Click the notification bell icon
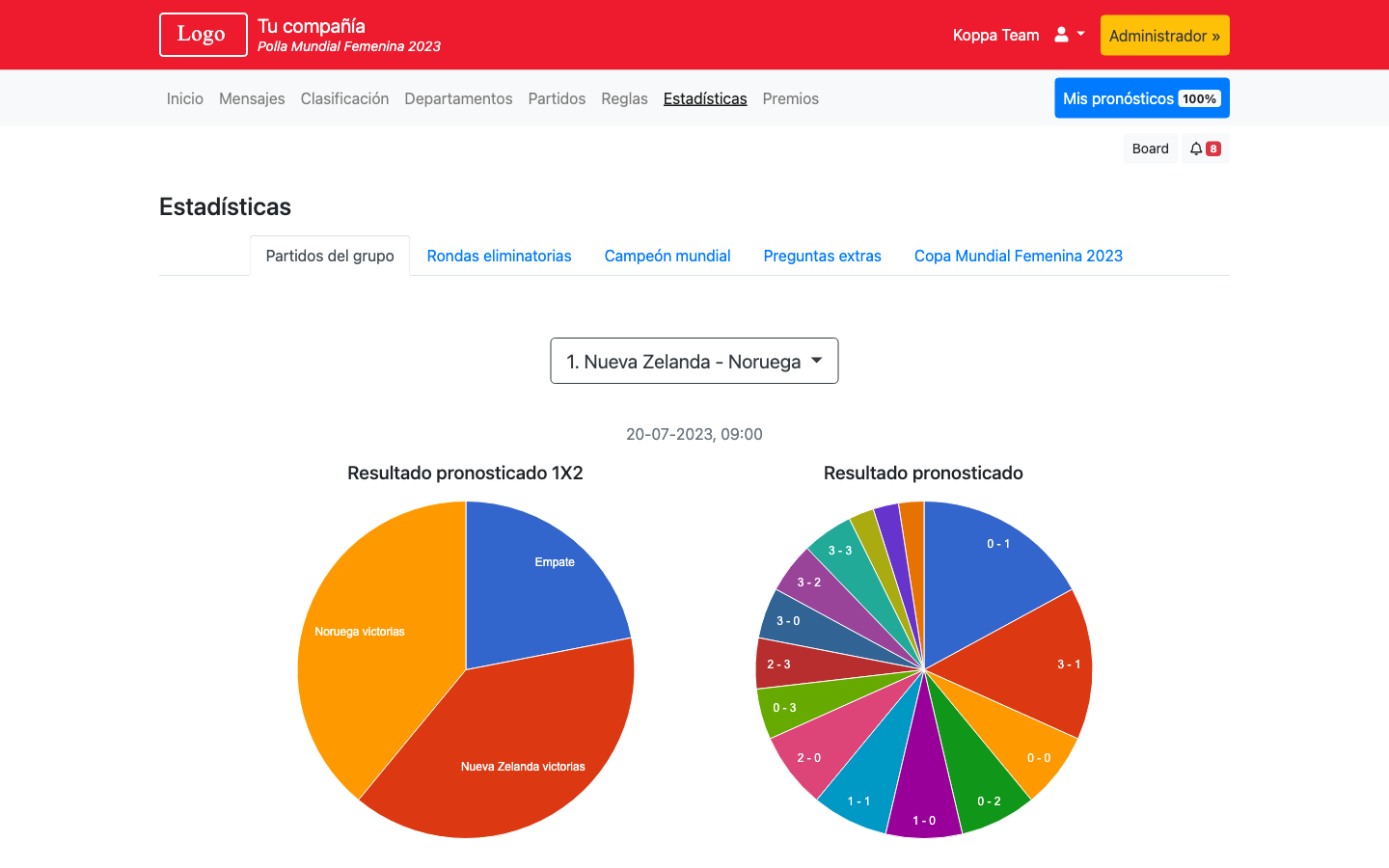Image resolution: width=1389 pixels, height=868 pixels. tap(1205, 149)
